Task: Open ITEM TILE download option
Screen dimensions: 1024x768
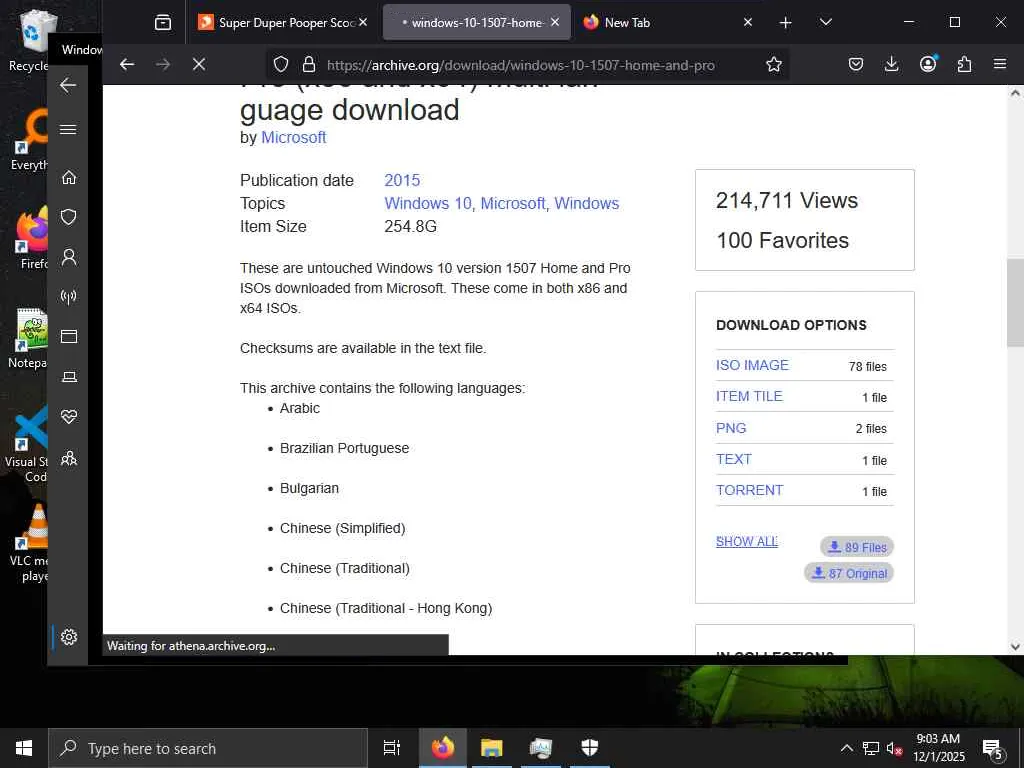Action: coord(749,396)
